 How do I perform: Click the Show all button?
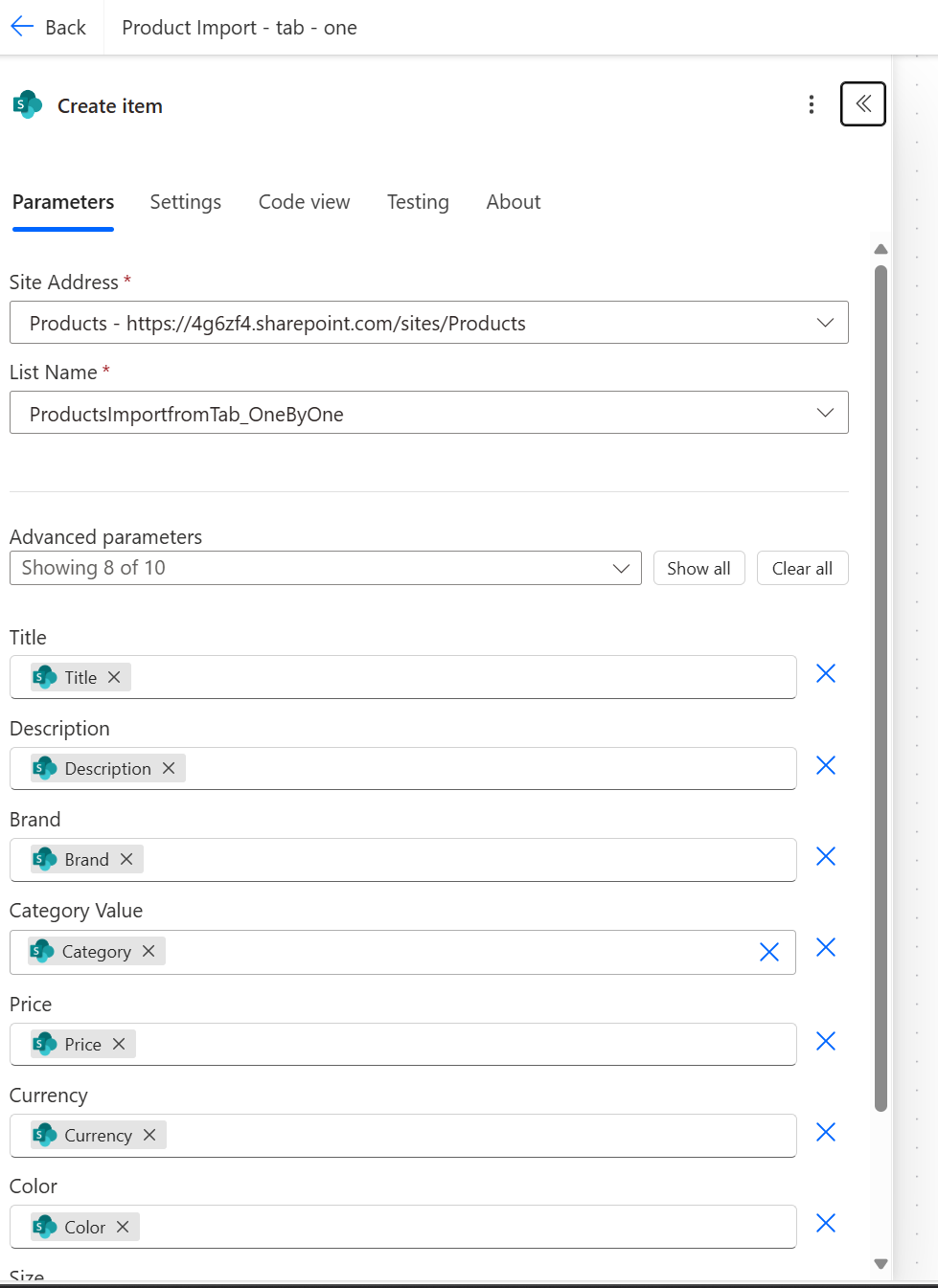[x=698, y=568]
